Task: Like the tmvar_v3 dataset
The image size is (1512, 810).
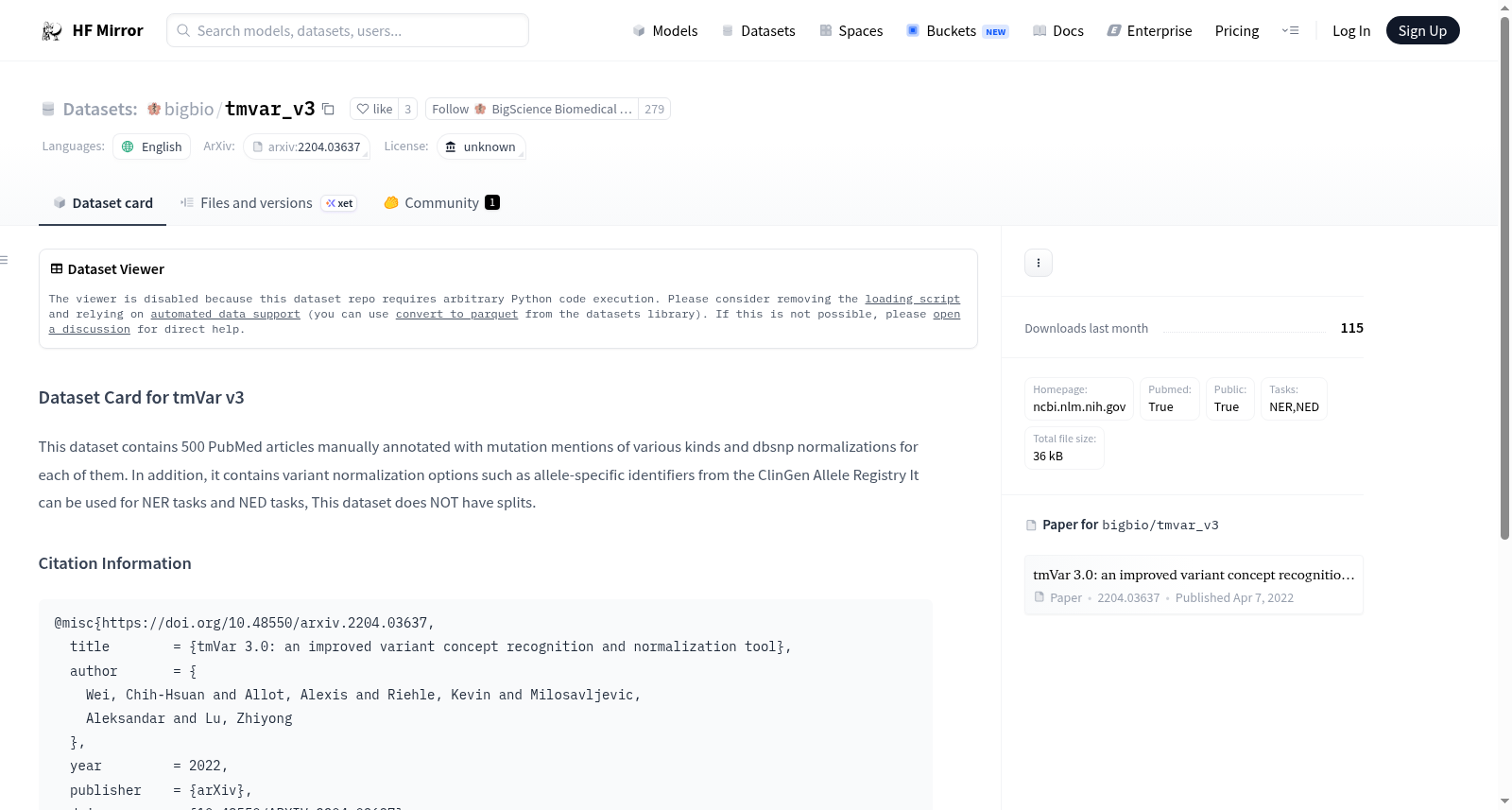Action: click(374, 110)
